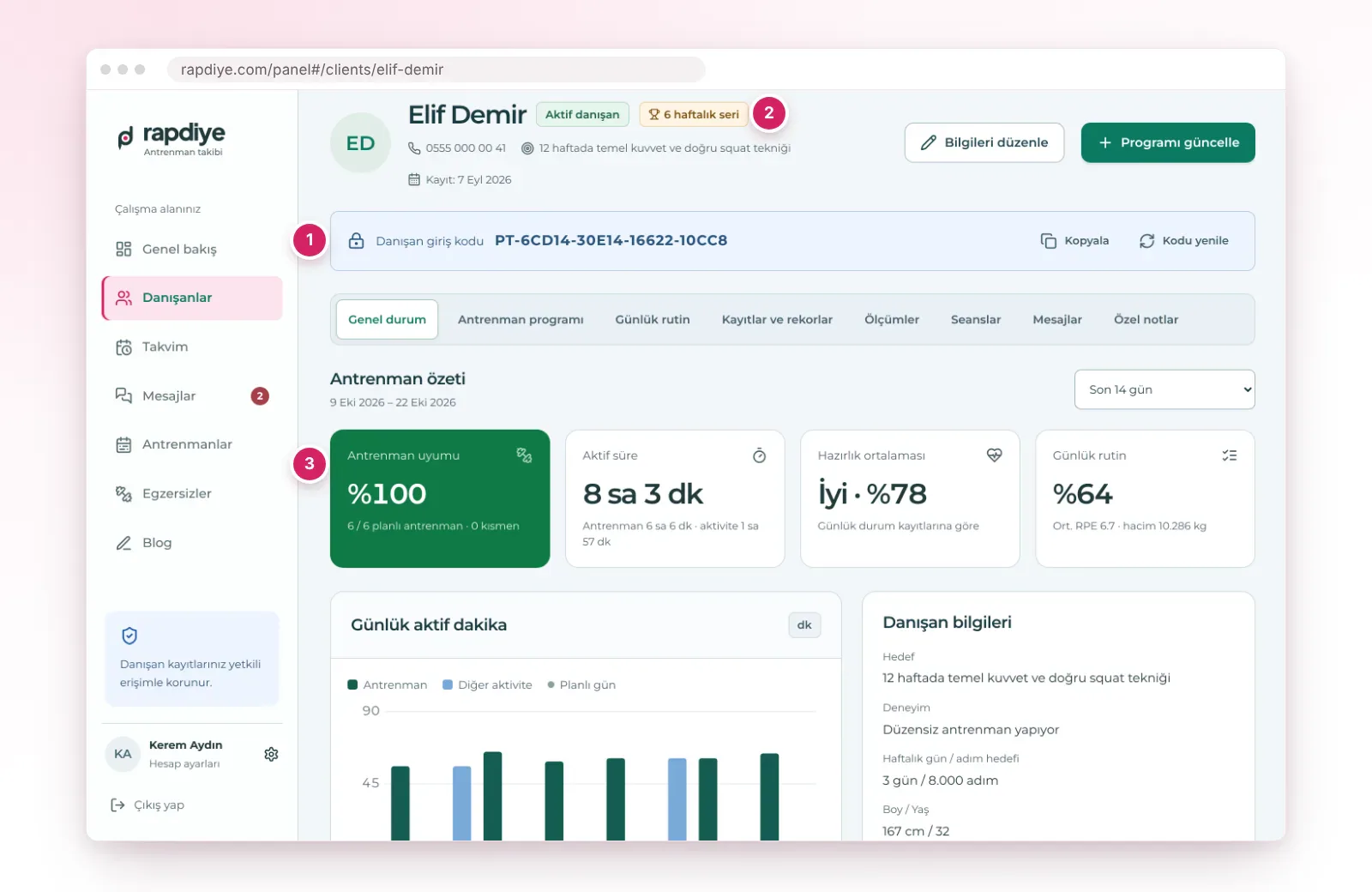Click heart icon on Hazırlık ortalaması card
The width and height of the screenshot is (1372, 892).
pos(994,455)
